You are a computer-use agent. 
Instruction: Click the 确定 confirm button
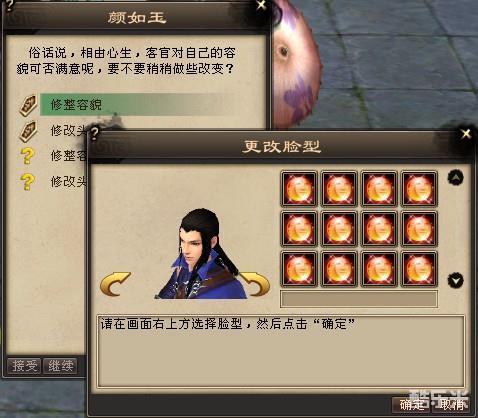click(x=411, y=405)
